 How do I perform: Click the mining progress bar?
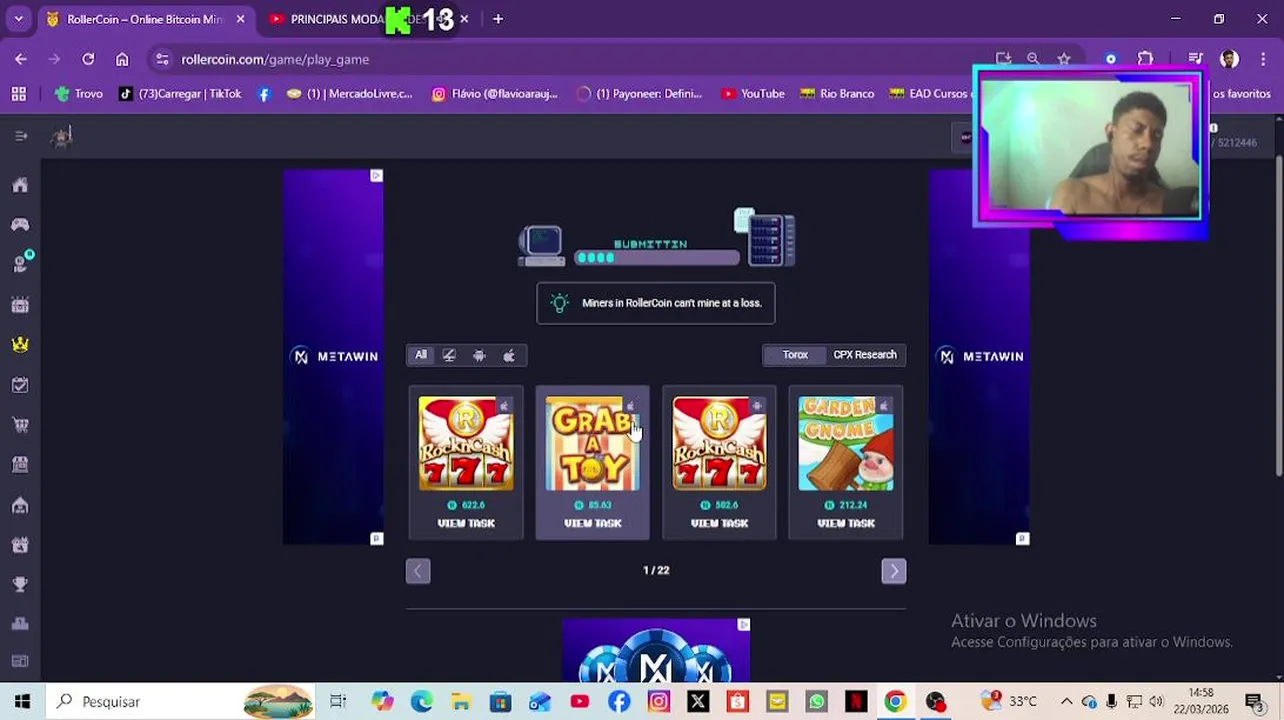[x=657, y=258]
